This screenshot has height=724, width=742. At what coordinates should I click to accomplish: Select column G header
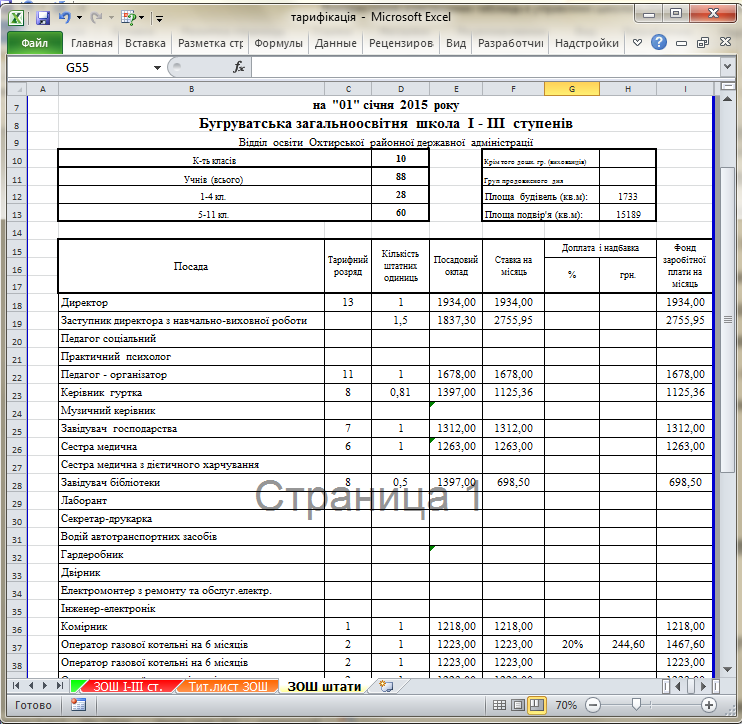pyautogui.click(x=572, y=88)
